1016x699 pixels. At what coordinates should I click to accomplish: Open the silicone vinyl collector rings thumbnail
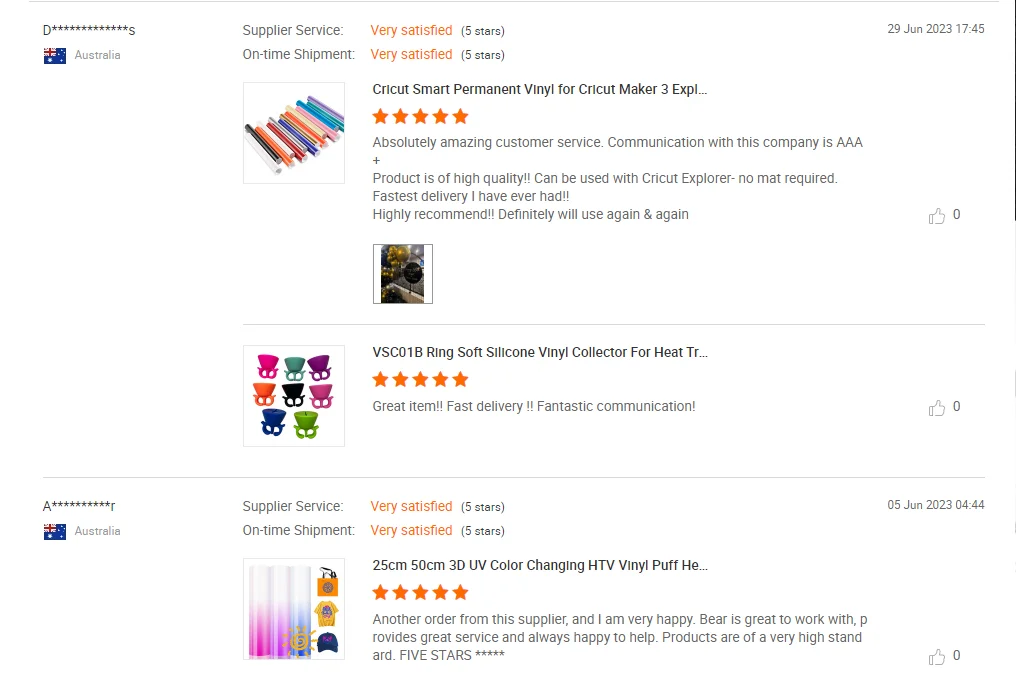294,396
